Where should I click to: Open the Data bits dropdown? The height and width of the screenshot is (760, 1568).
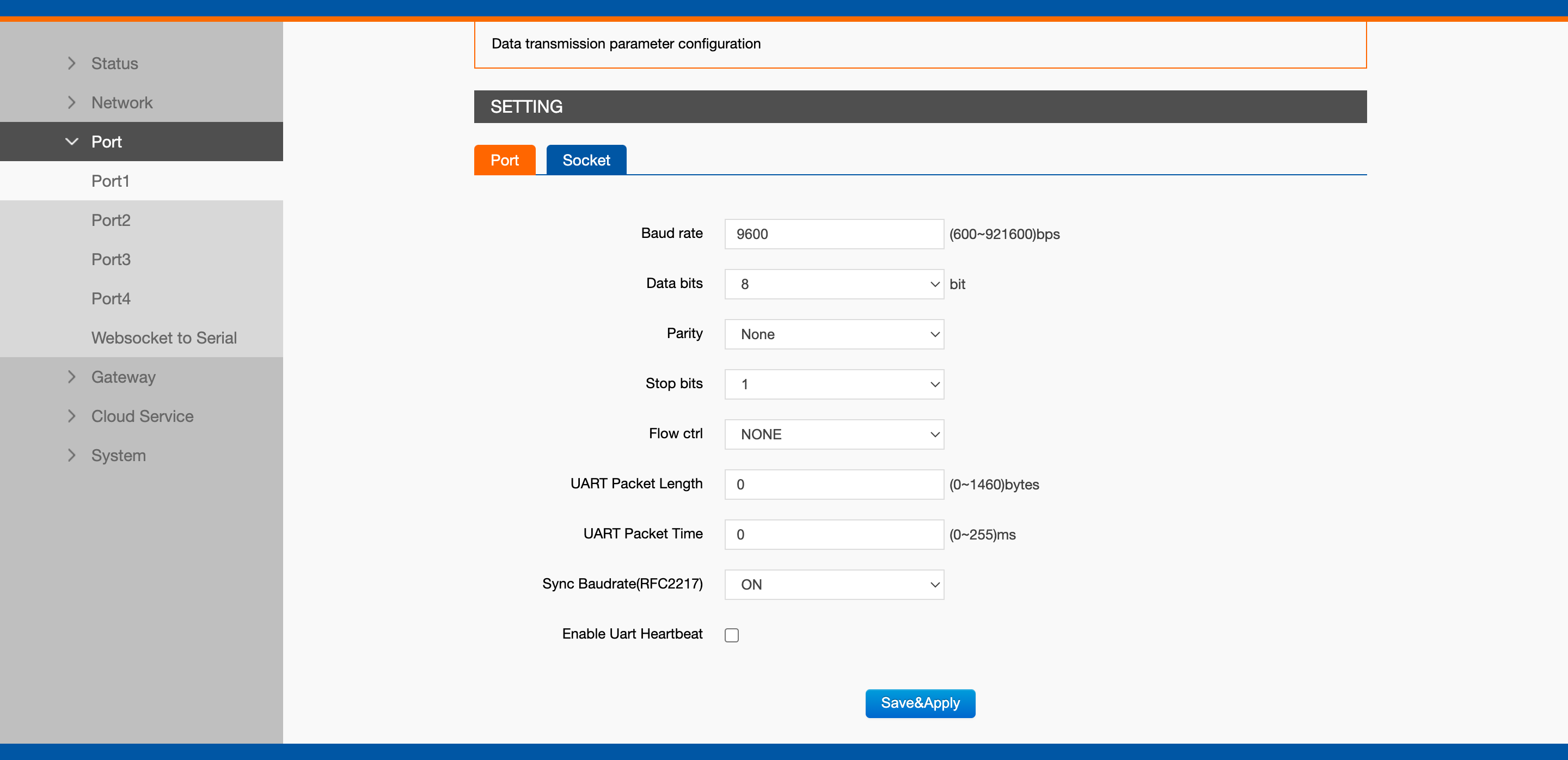(834, 284)
